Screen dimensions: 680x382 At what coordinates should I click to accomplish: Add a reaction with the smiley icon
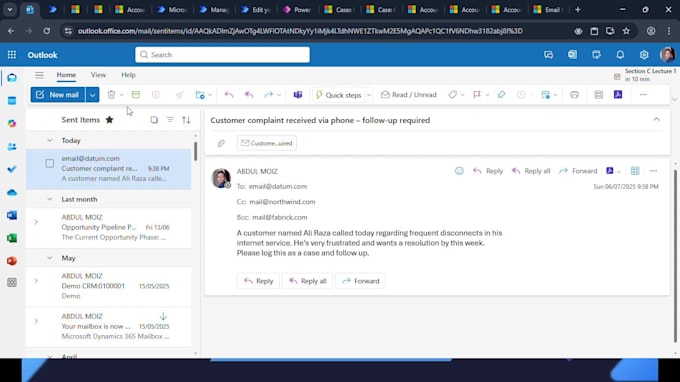point(459,171)
